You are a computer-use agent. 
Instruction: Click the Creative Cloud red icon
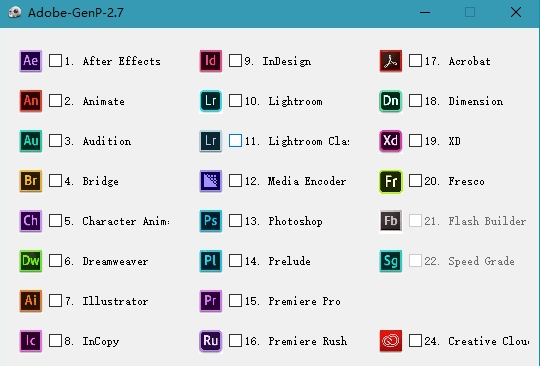click(391, 341)
